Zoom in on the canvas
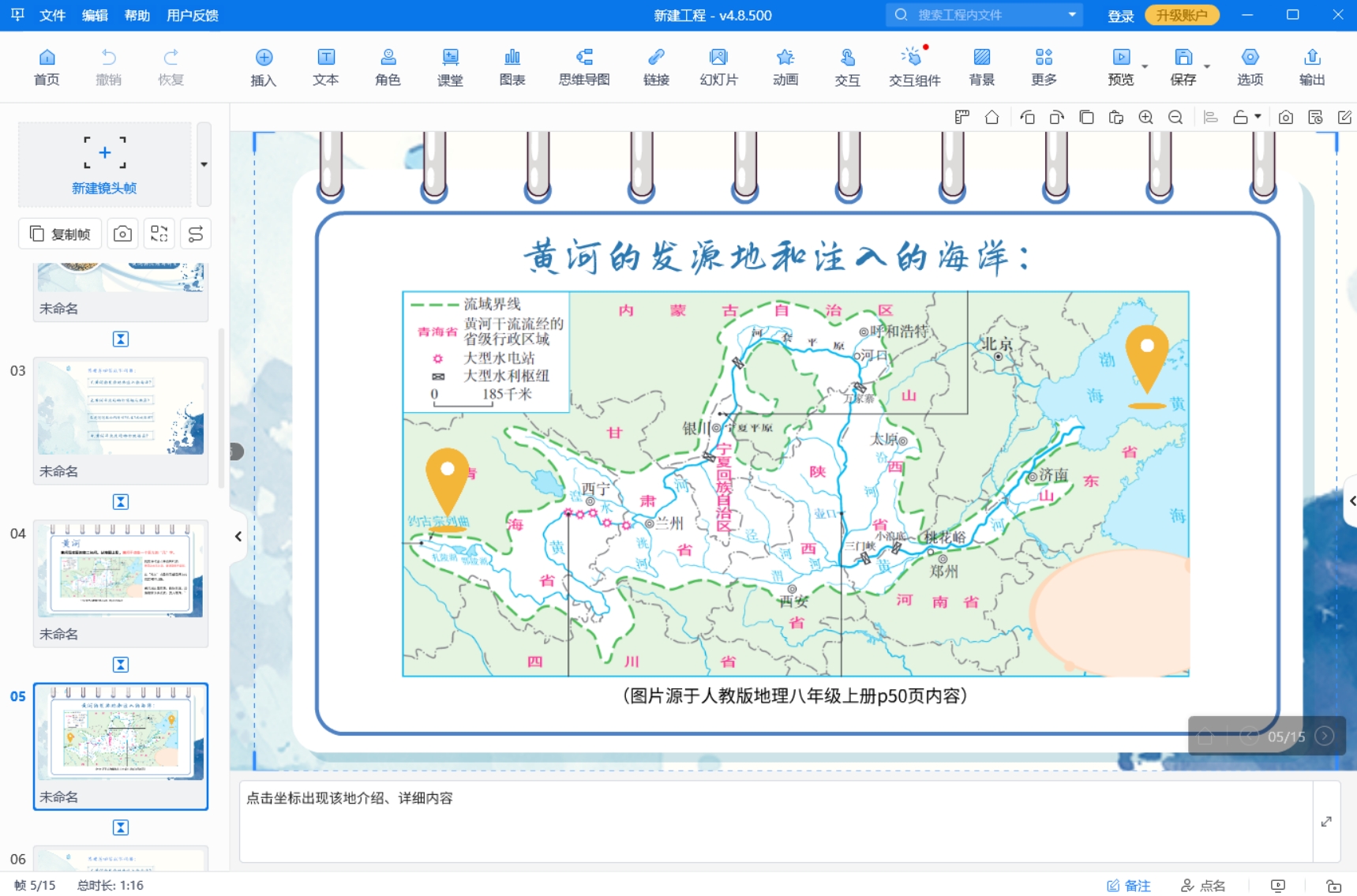 click(1145, 117)
